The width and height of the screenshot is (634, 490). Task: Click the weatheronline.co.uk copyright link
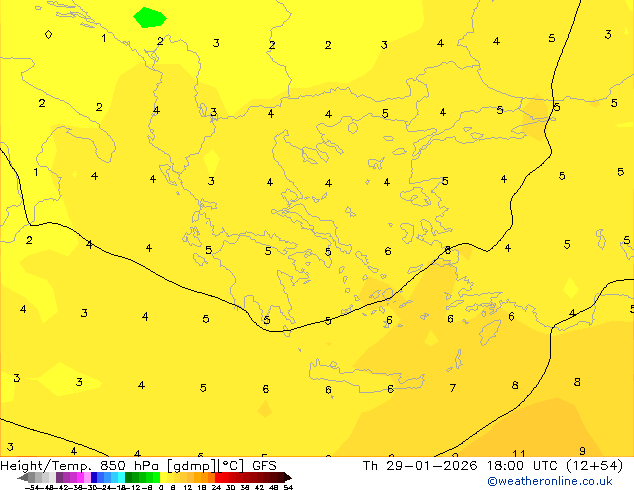[x=550, y=481]
